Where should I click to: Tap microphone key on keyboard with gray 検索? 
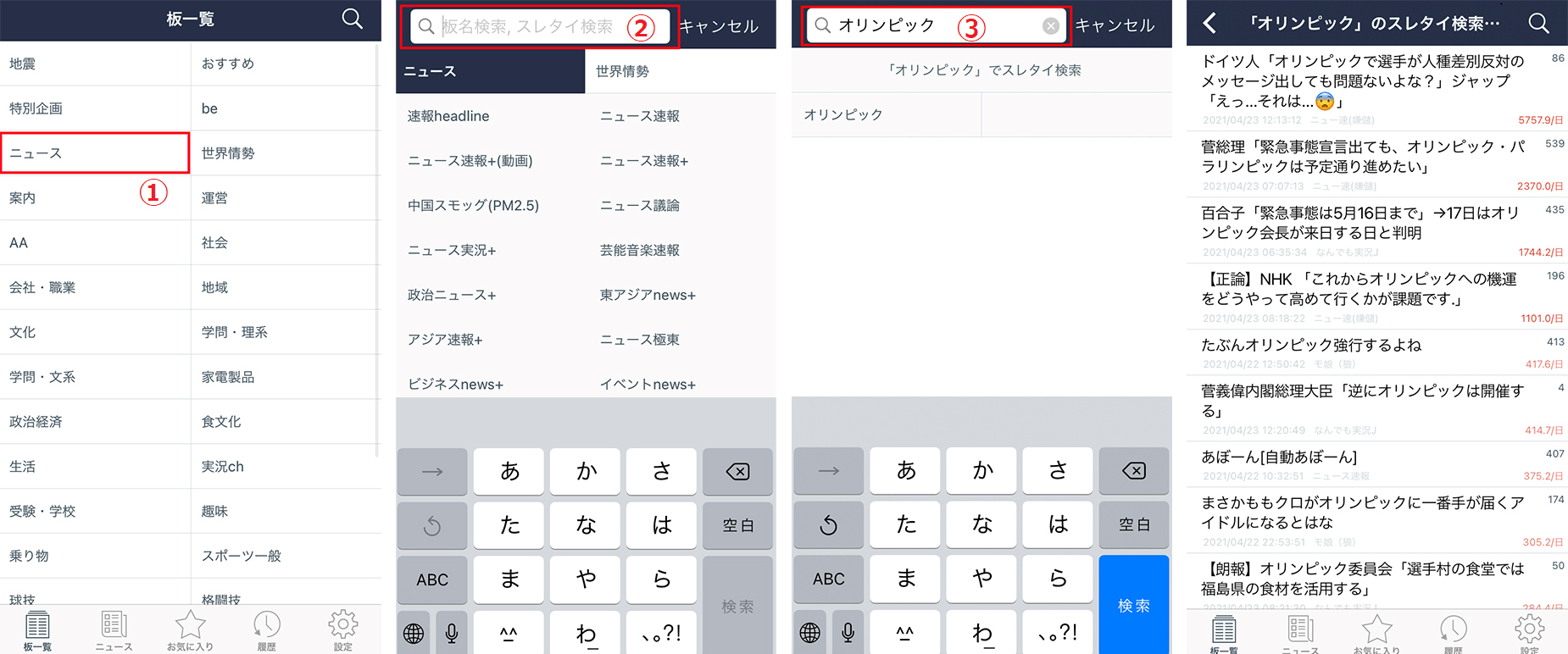(452, 632)
